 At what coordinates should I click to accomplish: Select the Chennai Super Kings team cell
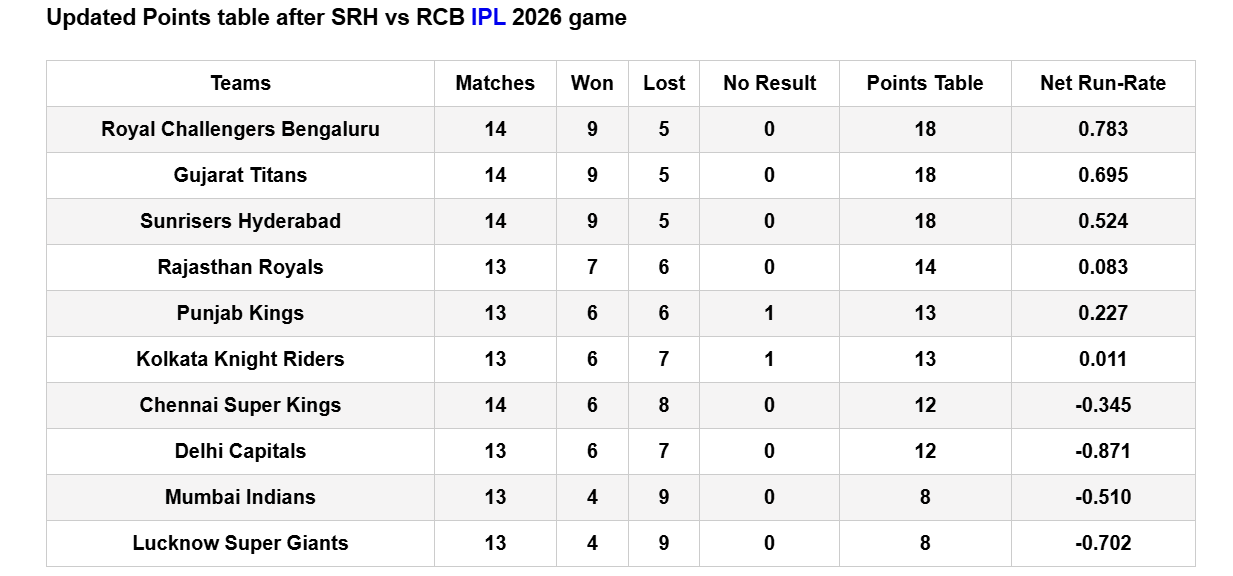pyautogui.click(x=240, y=405)
